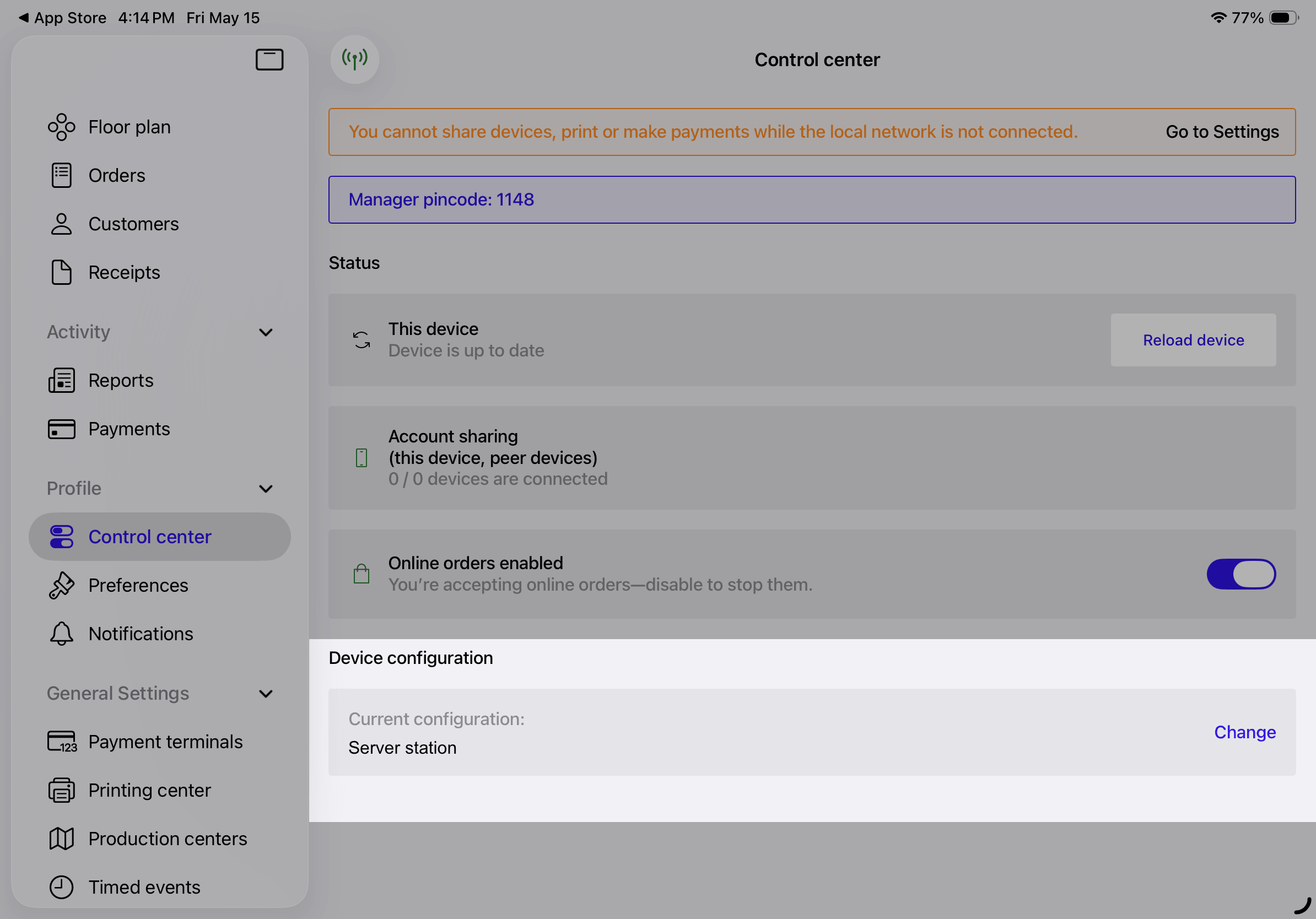Open the Floor plan icon in the sidebar
This screenshot has width=1316, height=919.
pos(61,127)
